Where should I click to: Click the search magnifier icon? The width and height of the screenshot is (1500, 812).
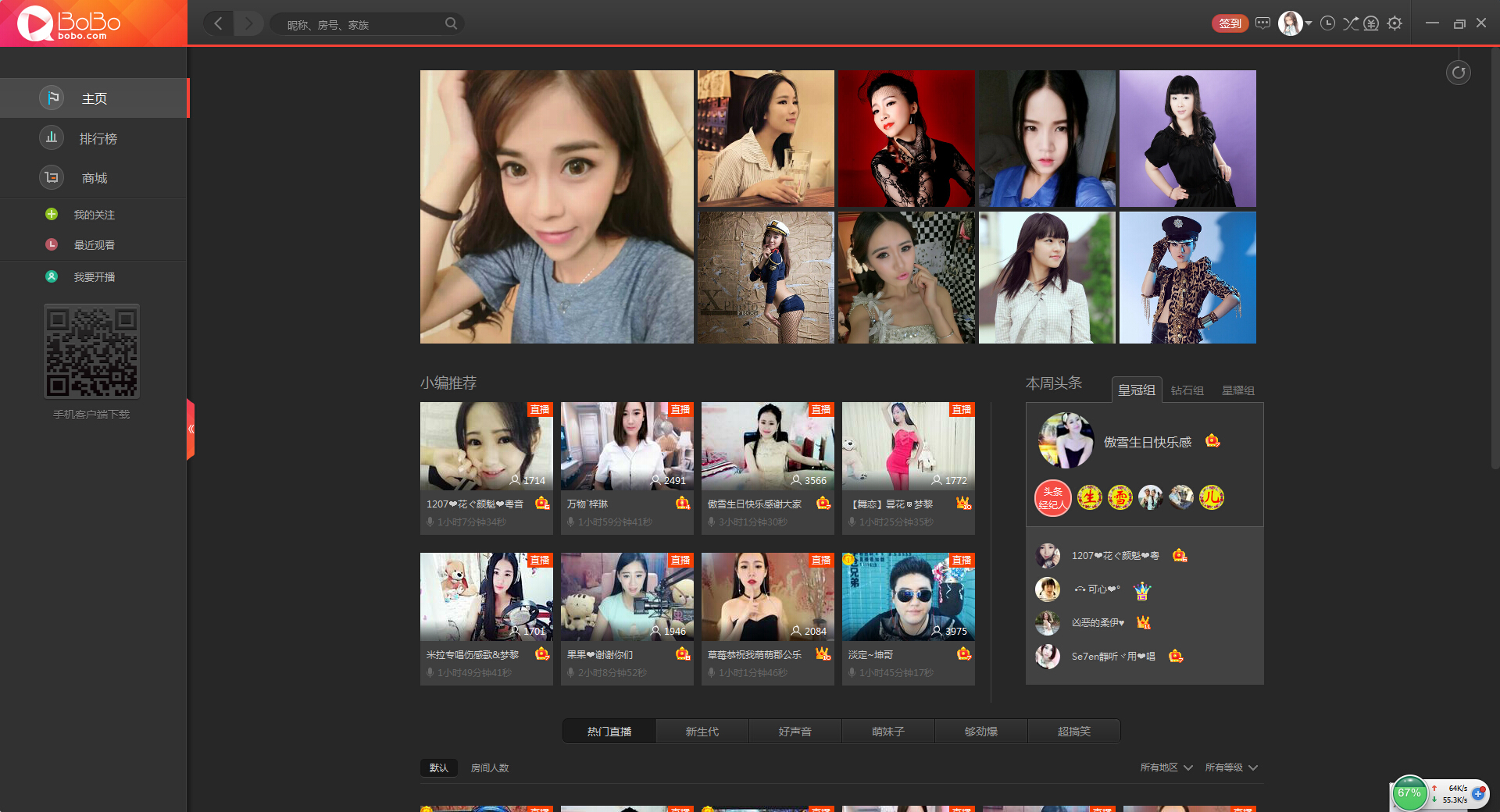point(451,23)
